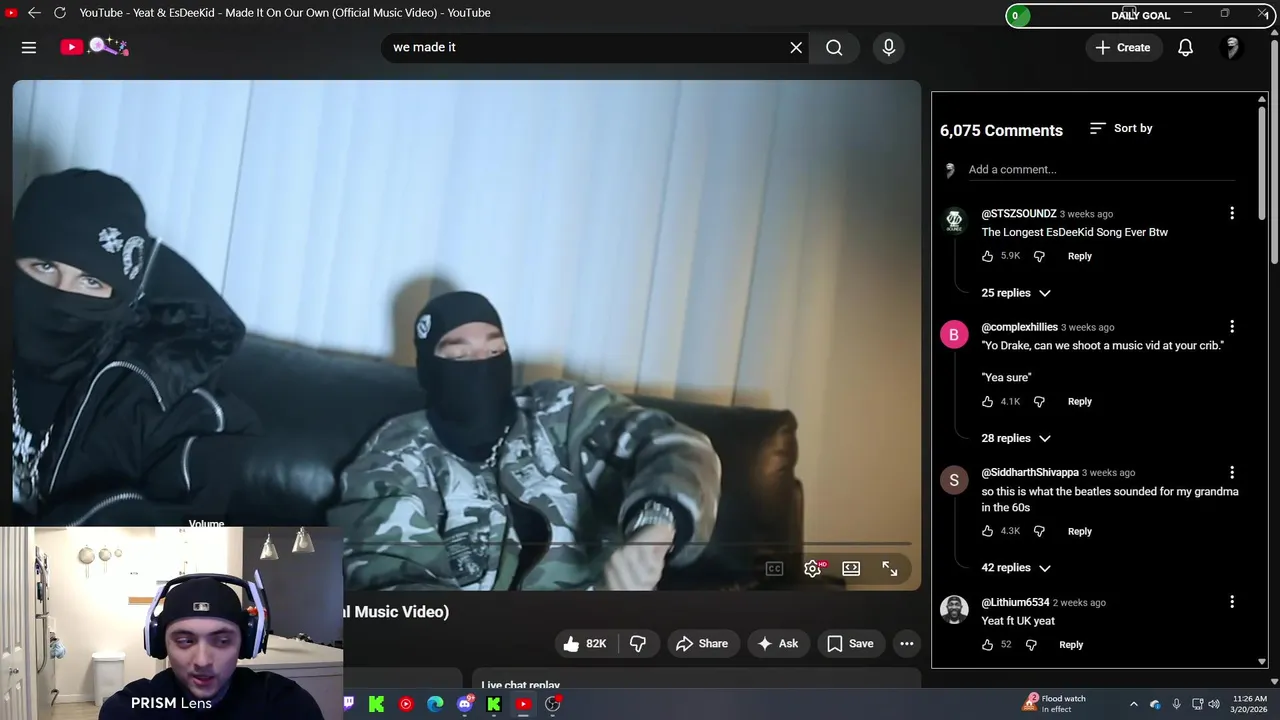
Task: Reply to the @Lithium6534 comment
Action: [1070, 645]
